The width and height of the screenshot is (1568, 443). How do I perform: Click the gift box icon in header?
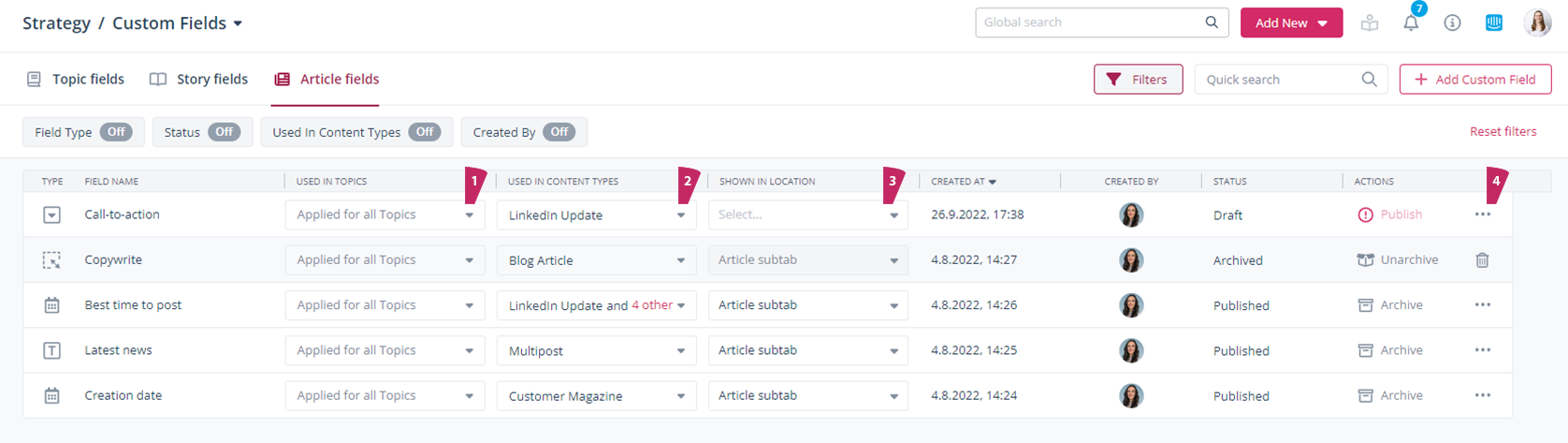click(1370, 23)
